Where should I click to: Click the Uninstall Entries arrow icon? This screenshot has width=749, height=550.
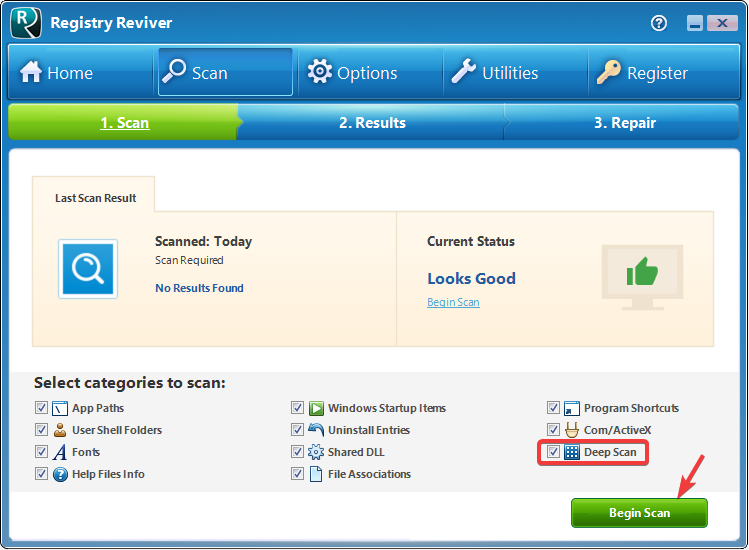point(316,430)
